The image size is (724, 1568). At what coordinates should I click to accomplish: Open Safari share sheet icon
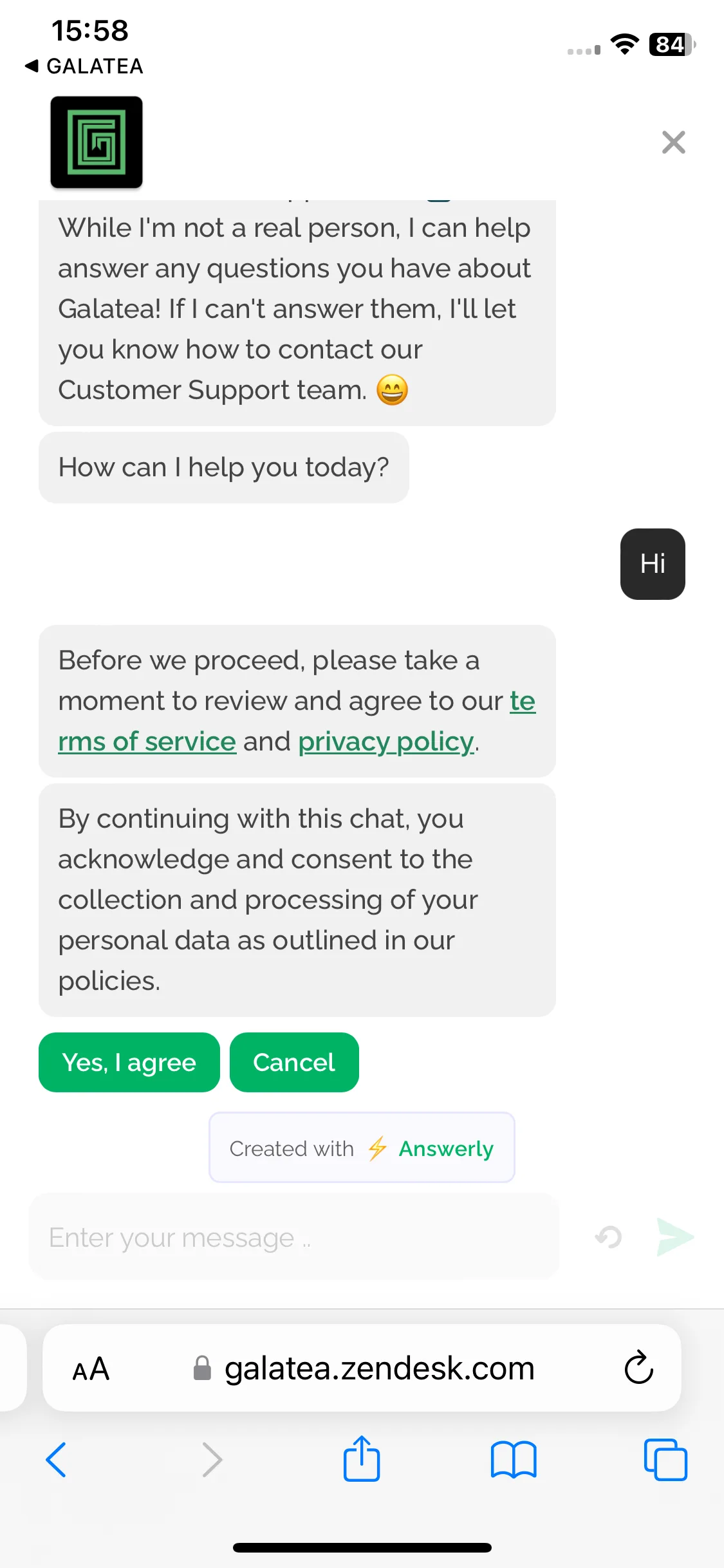click(362, 1459)
